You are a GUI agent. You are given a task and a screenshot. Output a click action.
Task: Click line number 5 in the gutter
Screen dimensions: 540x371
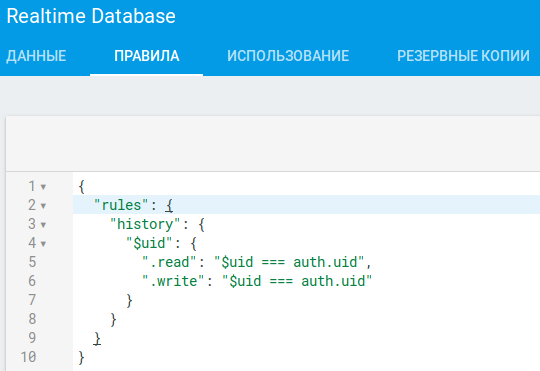[x=32, y=262]
